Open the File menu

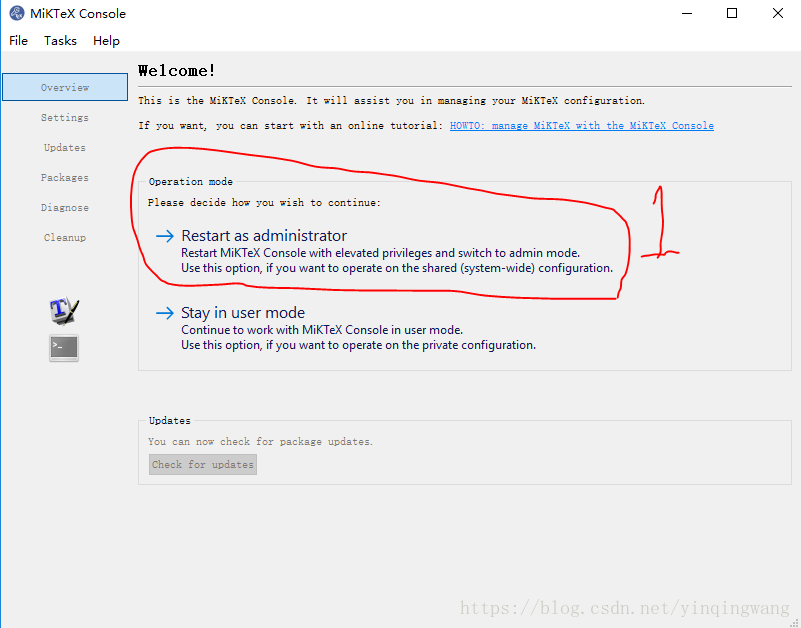(18, 41)
